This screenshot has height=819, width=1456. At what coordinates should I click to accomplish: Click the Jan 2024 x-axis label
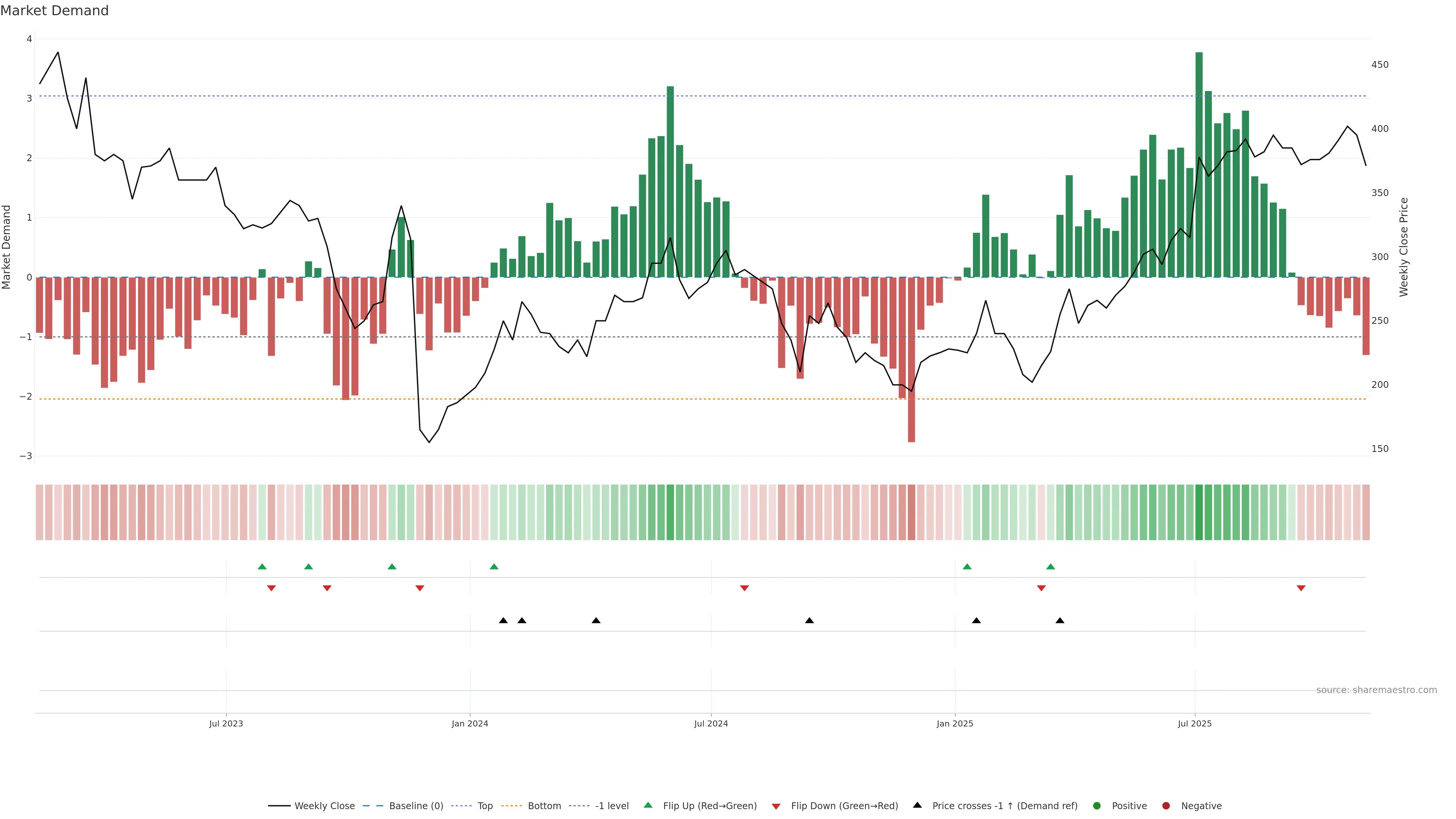(x=470, y=723)
